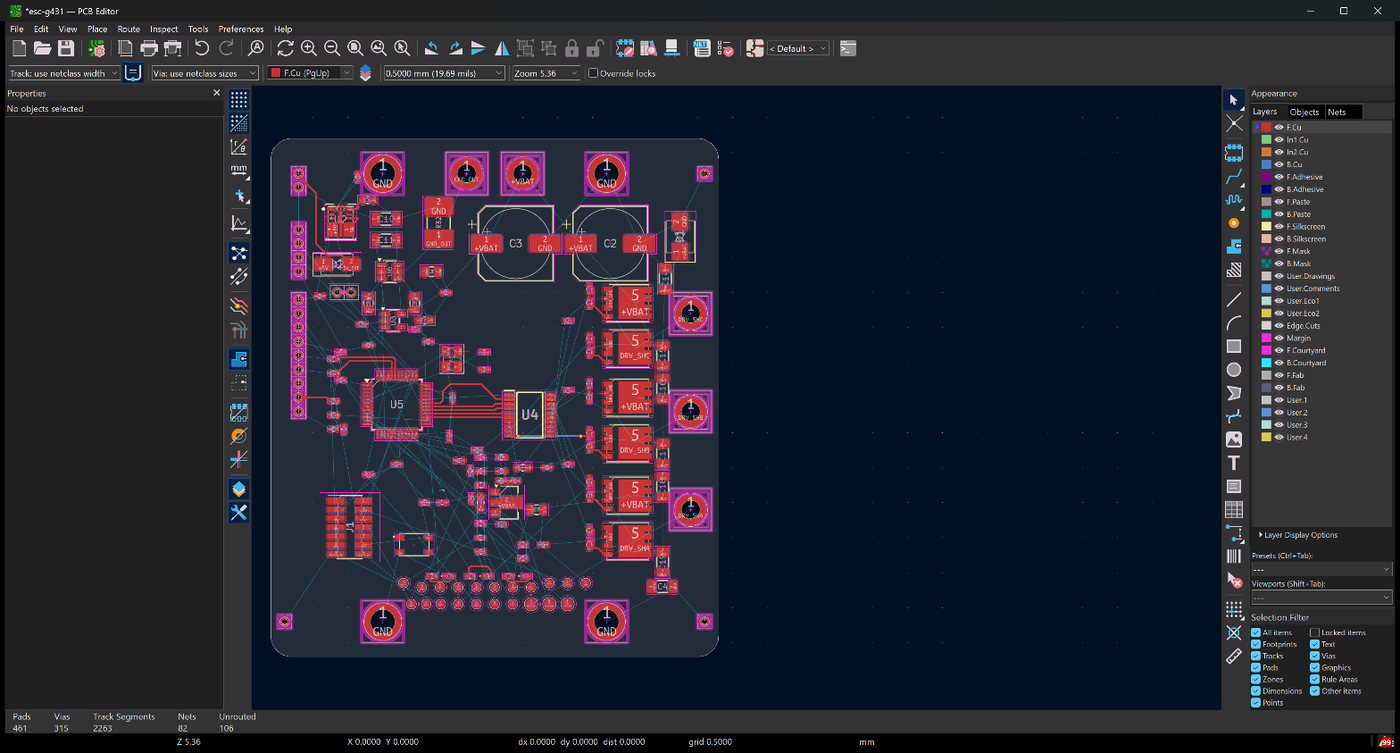1400x753 pixels.
Task: Hide the B.Cu layer visibility
Action: coord(1279,164)
